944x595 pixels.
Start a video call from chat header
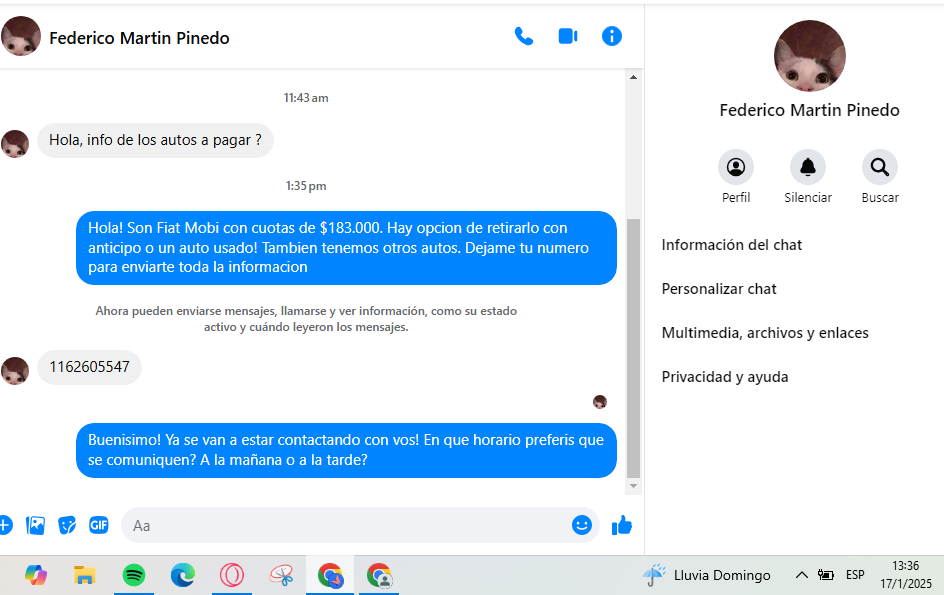pyautogui.click(x=568, y=36)
